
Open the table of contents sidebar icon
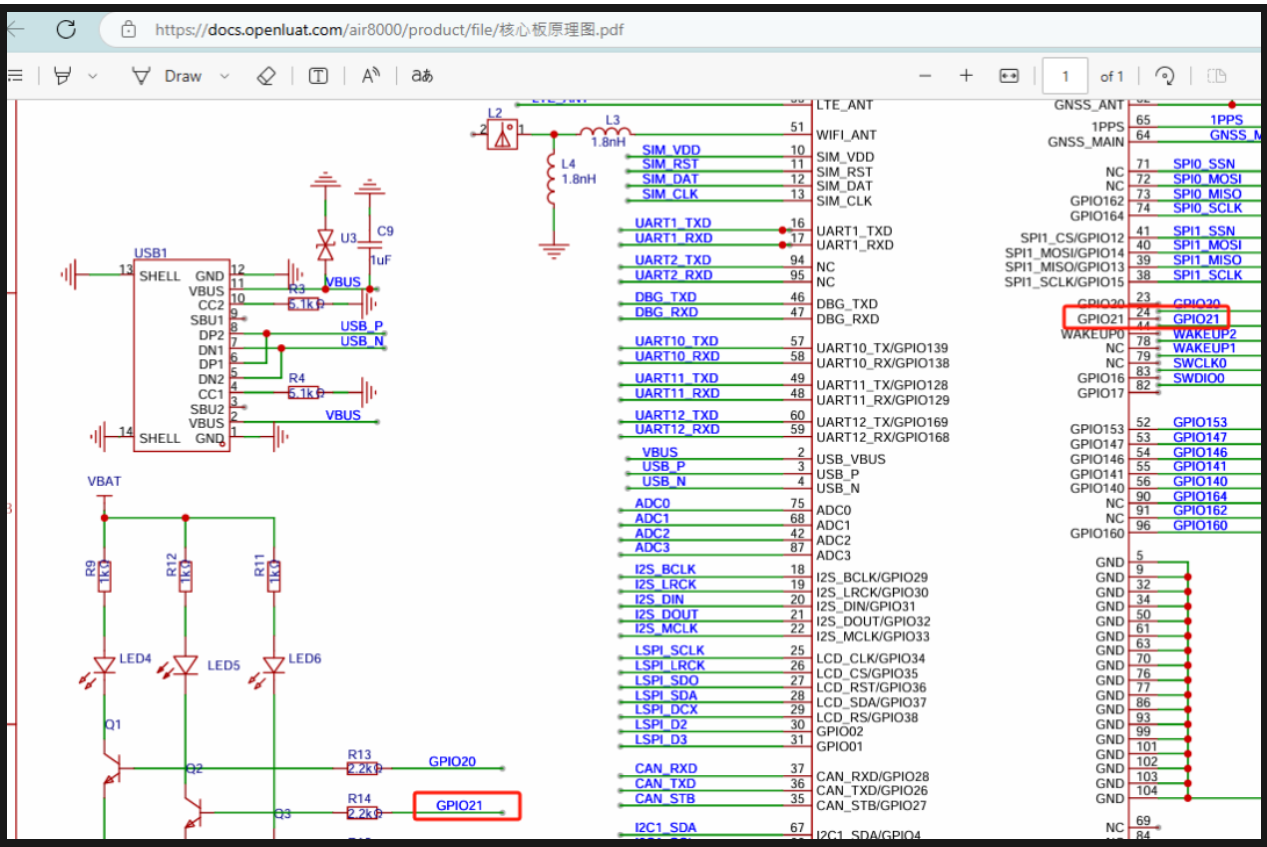[x=14, y=76]
